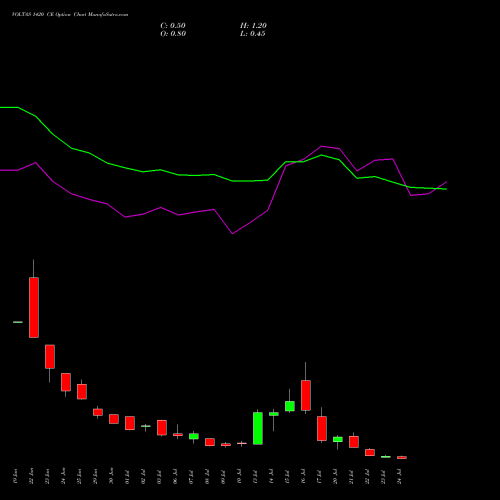Click the right endpoint of the purple indicator line
The height and width of the screenshot is (500, 500).
[x=446, y=182]
